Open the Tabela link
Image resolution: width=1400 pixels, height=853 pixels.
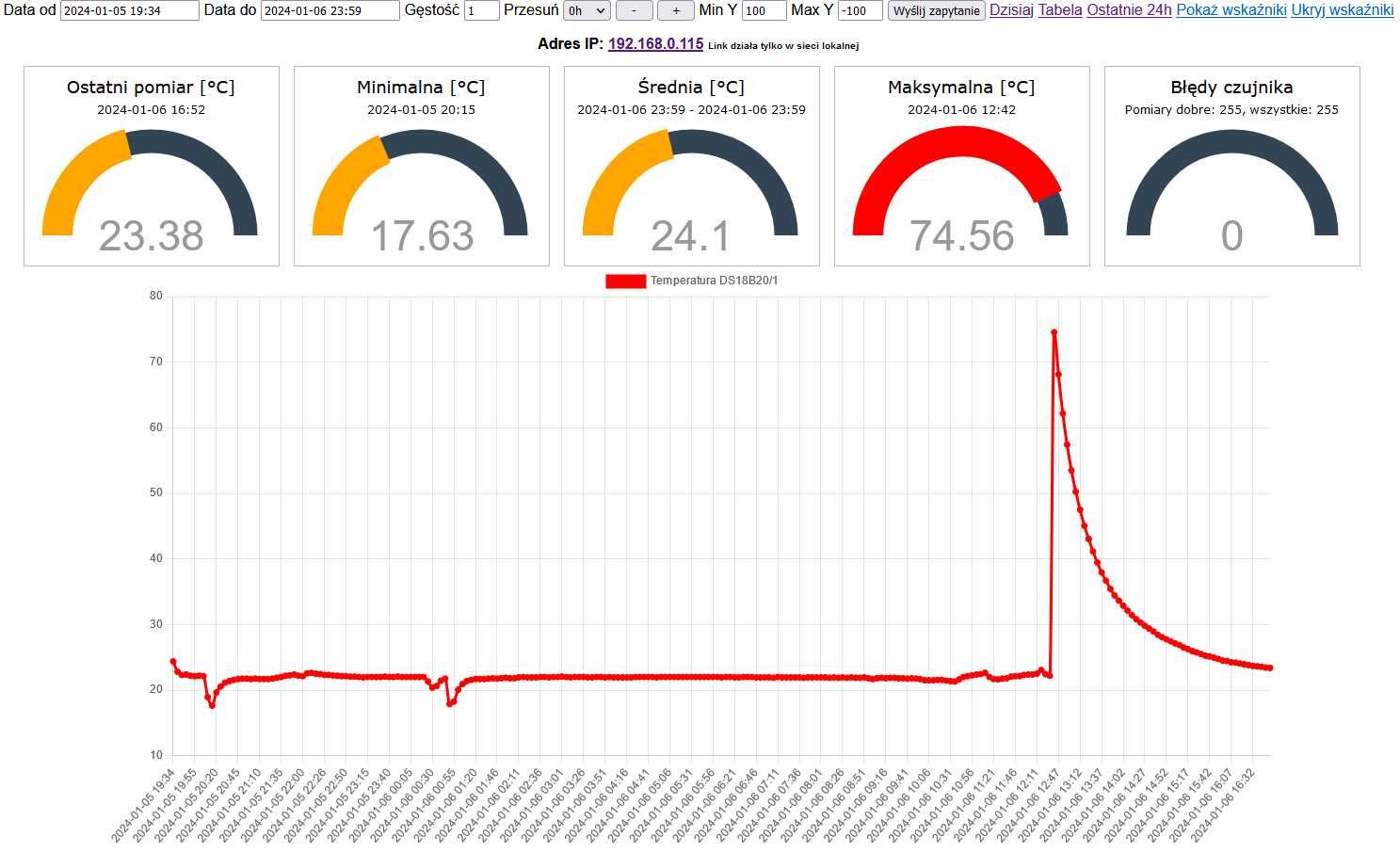1060,10
